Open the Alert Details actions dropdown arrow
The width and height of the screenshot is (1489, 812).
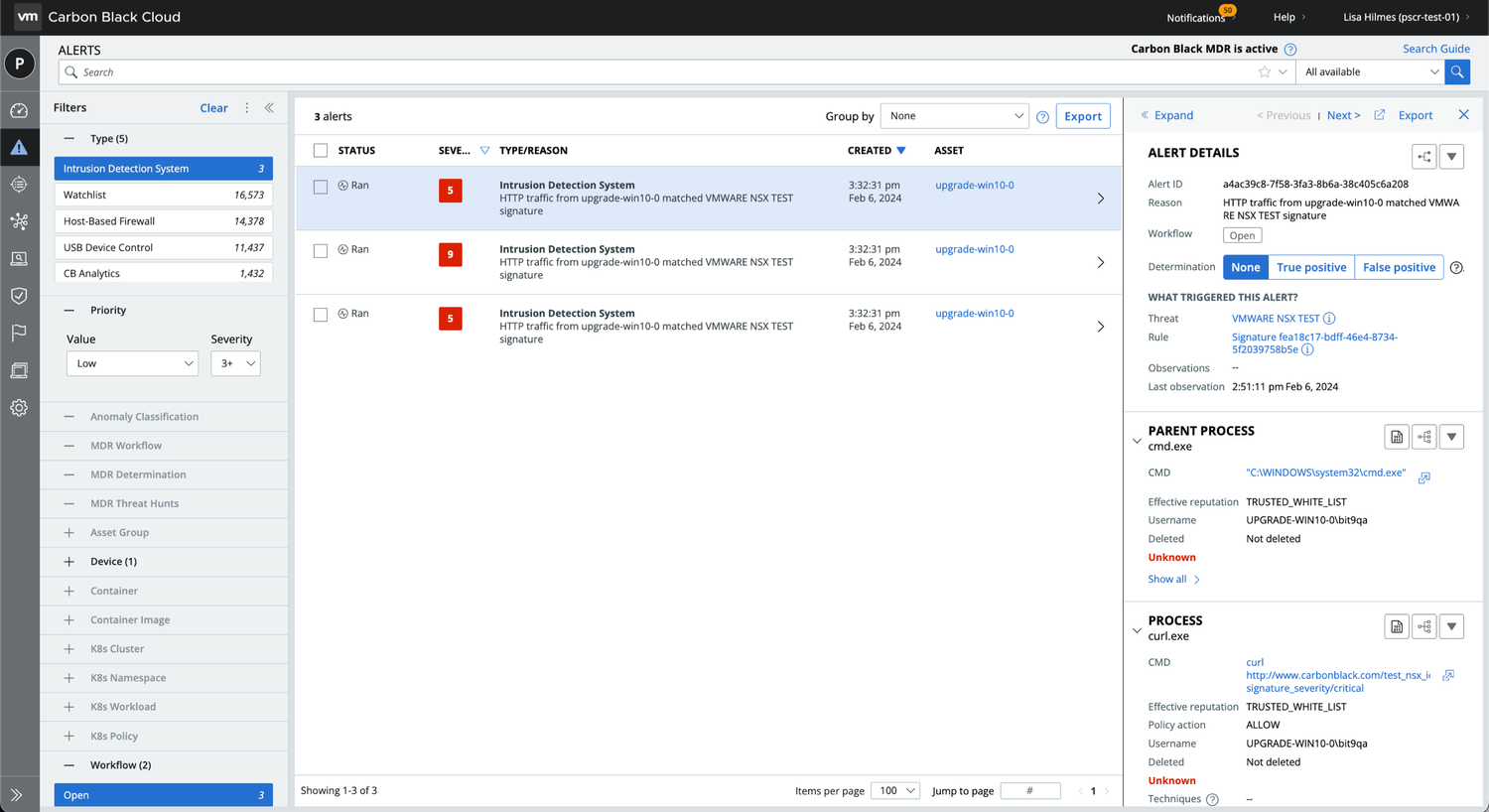(1451, 157)
